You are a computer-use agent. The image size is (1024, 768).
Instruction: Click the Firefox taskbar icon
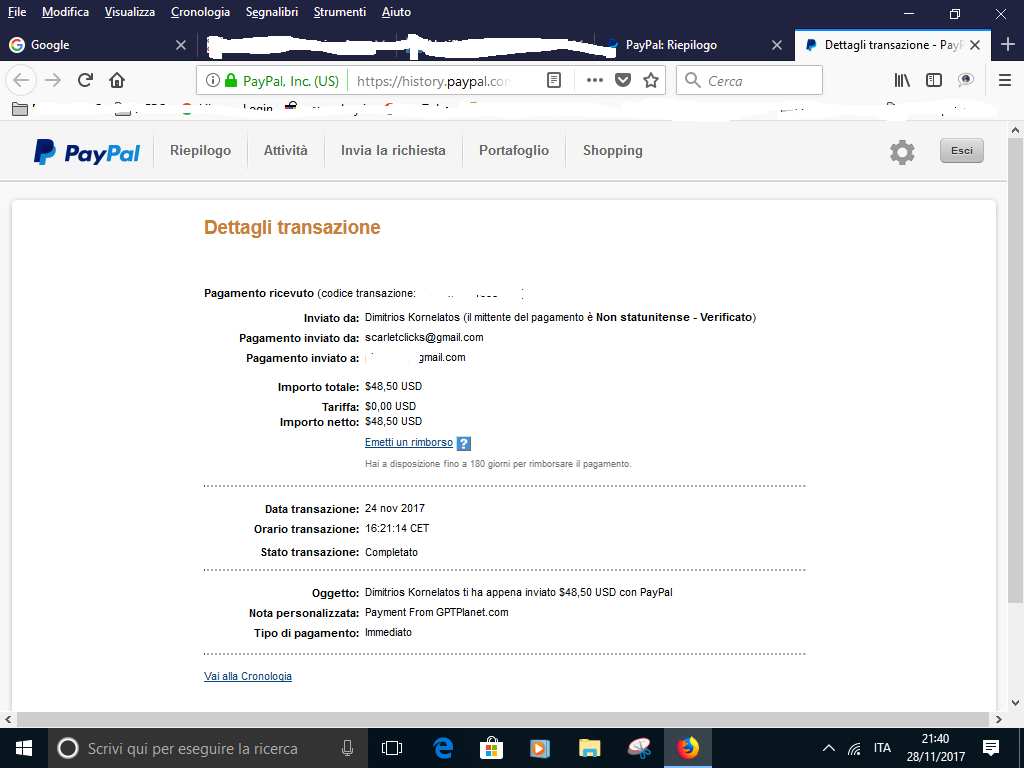pos(688,748)
